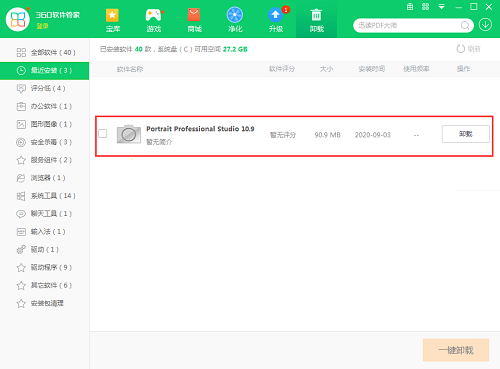
Task: Sort by 软件名称 column header
Action: click(x=130, y=69)
